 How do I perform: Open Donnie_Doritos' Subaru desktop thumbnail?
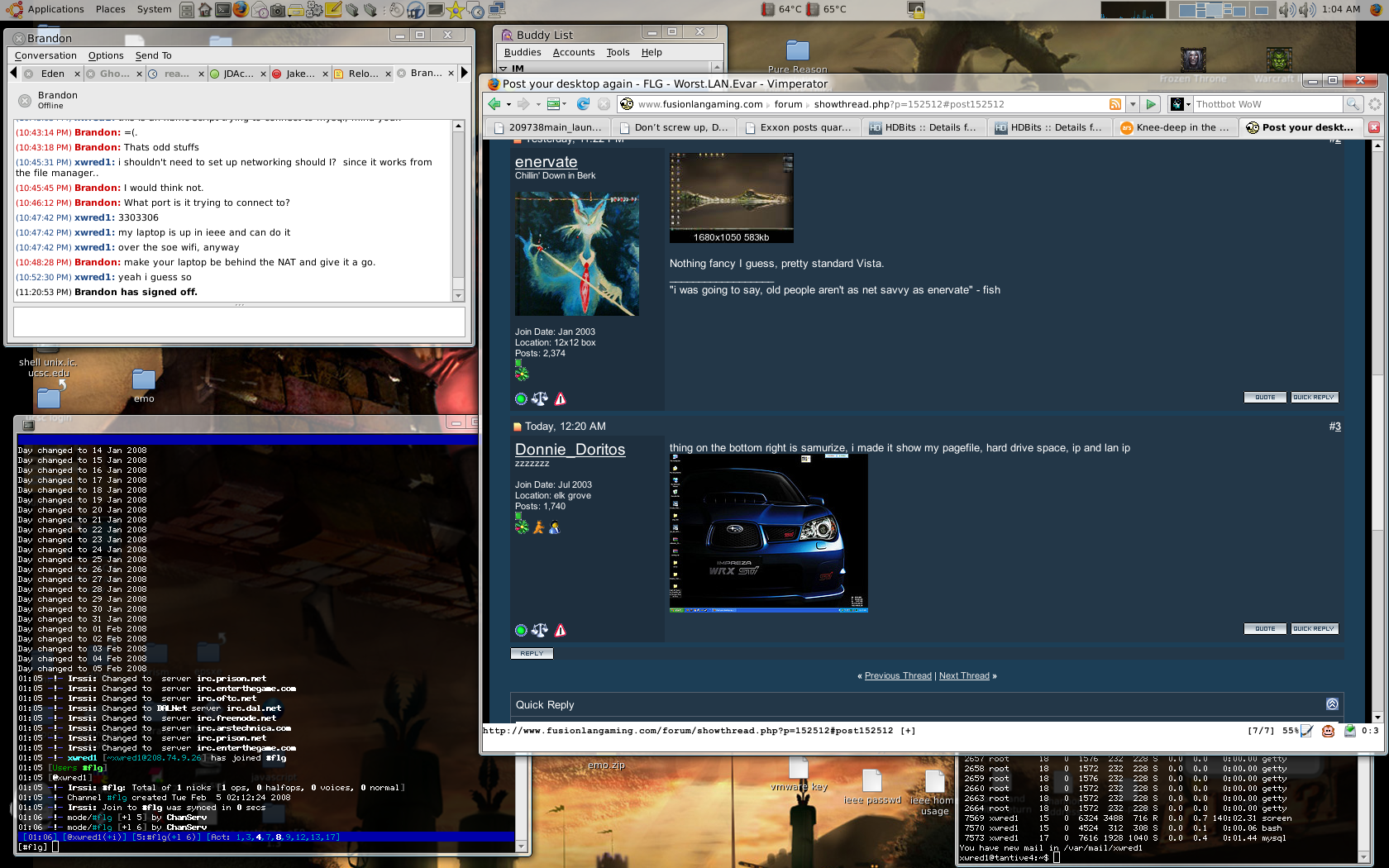769,533
